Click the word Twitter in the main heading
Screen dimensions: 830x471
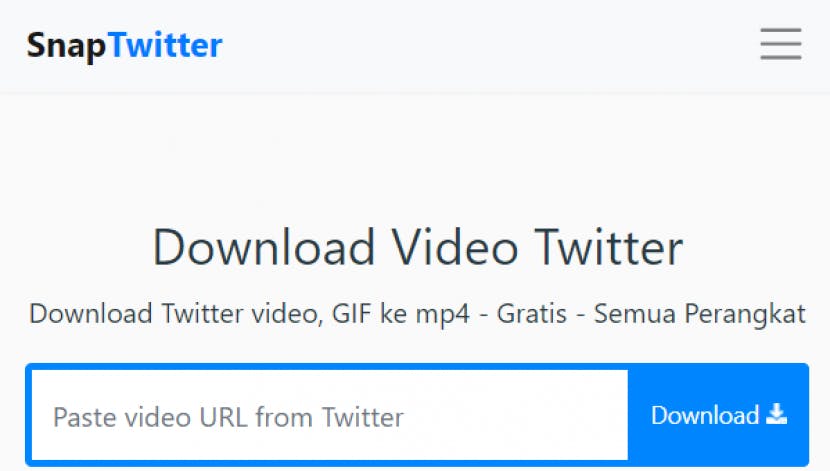pyautogui.click(x=609, y=247)
